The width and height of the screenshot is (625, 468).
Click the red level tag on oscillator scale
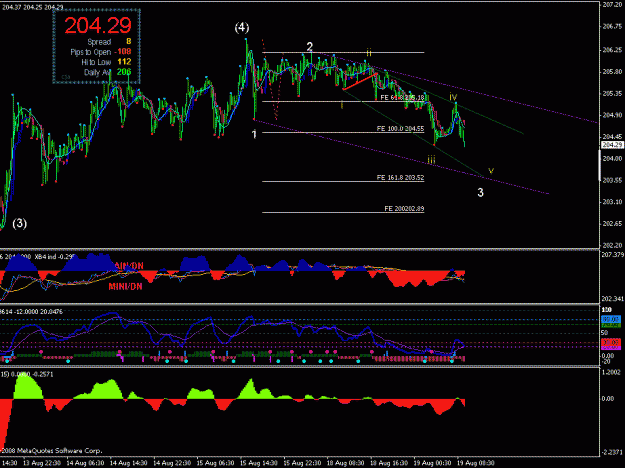click(x=611, y=342)
